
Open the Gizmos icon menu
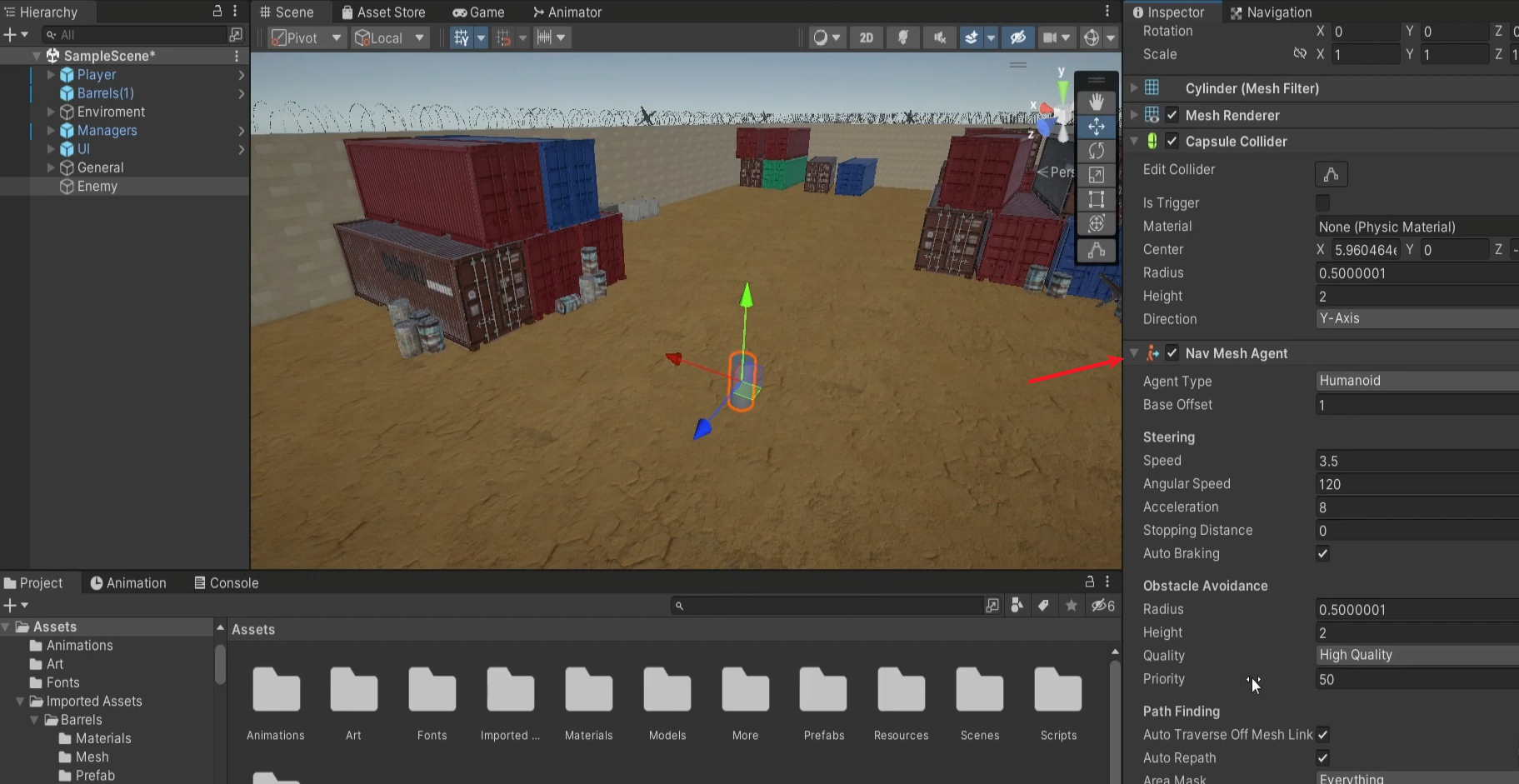pos(1092,37)
